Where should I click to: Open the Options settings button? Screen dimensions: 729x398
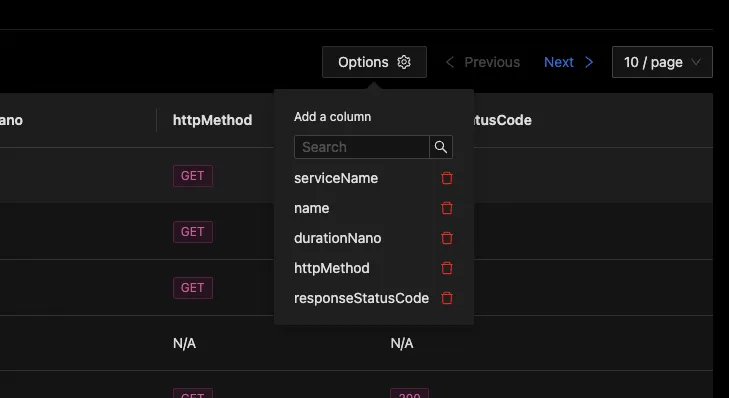pyautogui.click(x=374, y=62)
